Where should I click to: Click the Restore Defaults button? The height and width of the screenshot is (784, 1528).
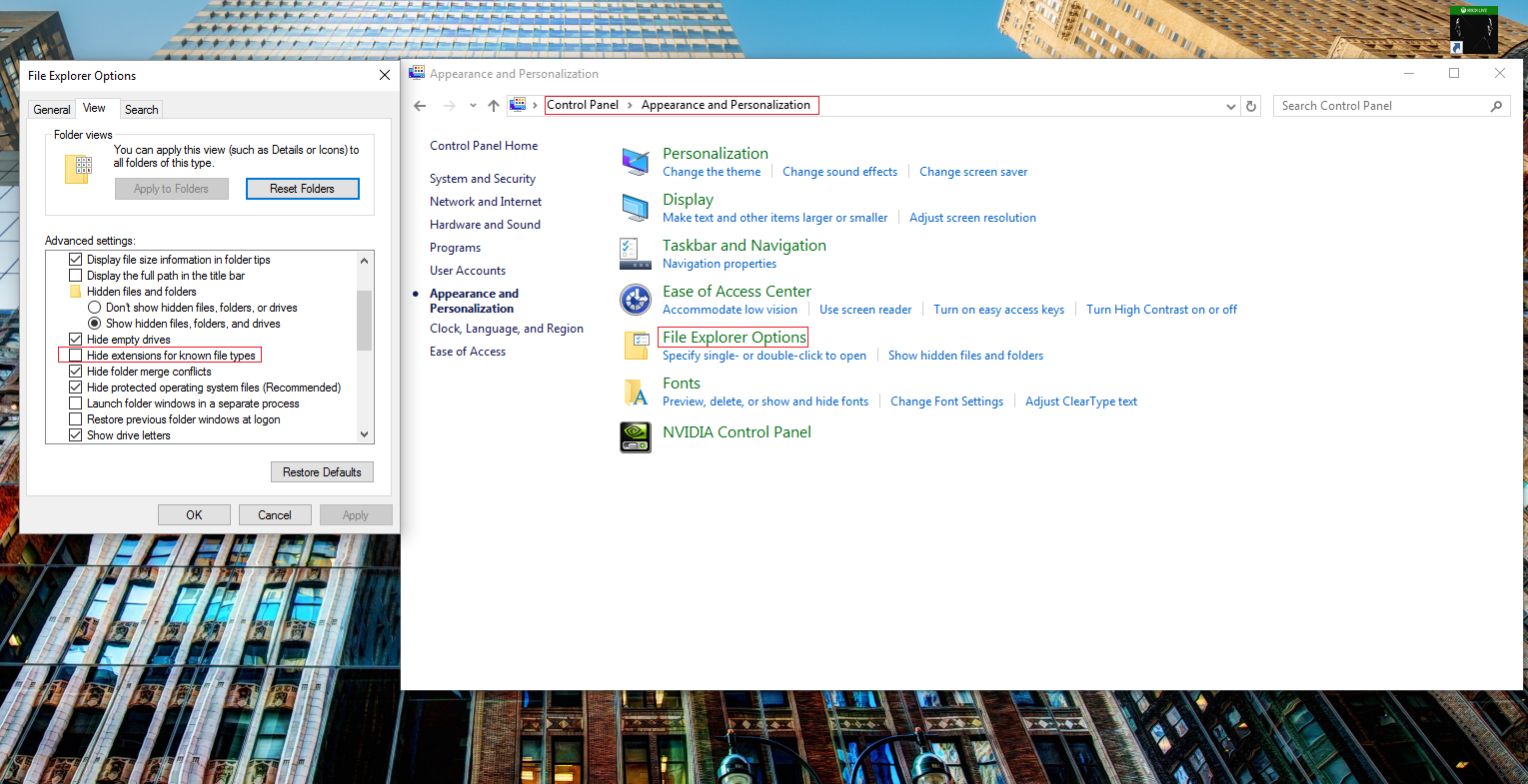click(322, 472)
